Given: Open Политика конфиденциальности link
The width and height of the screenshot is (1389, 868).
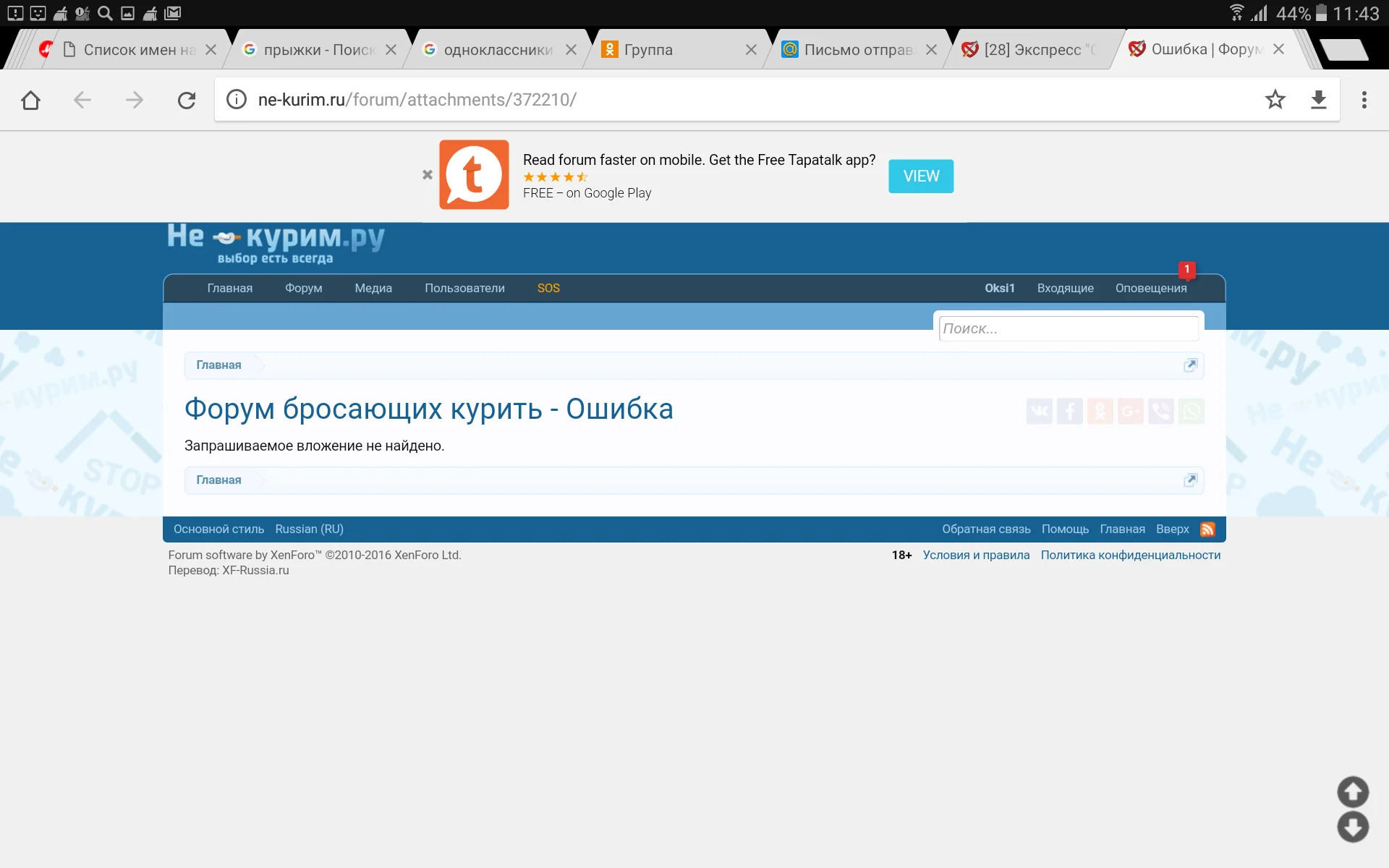Looking at the screenshot, I should pyautogui.click(x=1130, y=556).
